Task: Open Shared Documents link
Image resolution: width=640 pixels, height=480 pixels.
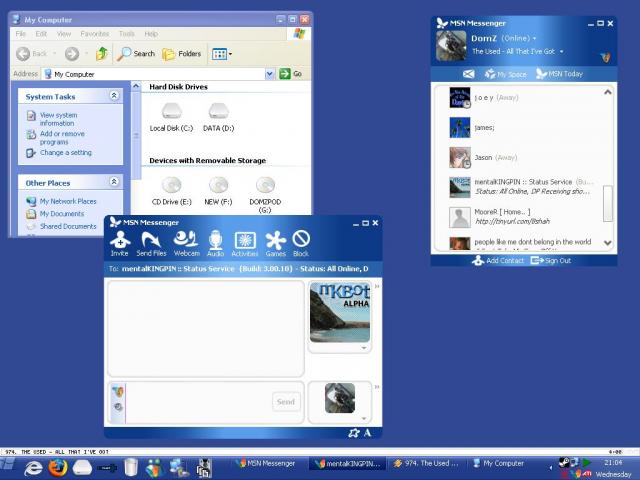Action: click(x=68, y=226)
